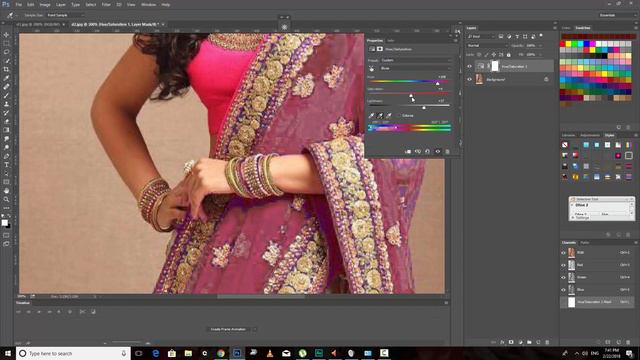The height and width of the screenshot is (360, 640).
Task: Click Create Frame Animation button
Action: pyautogui.click(x=229, y=329)
